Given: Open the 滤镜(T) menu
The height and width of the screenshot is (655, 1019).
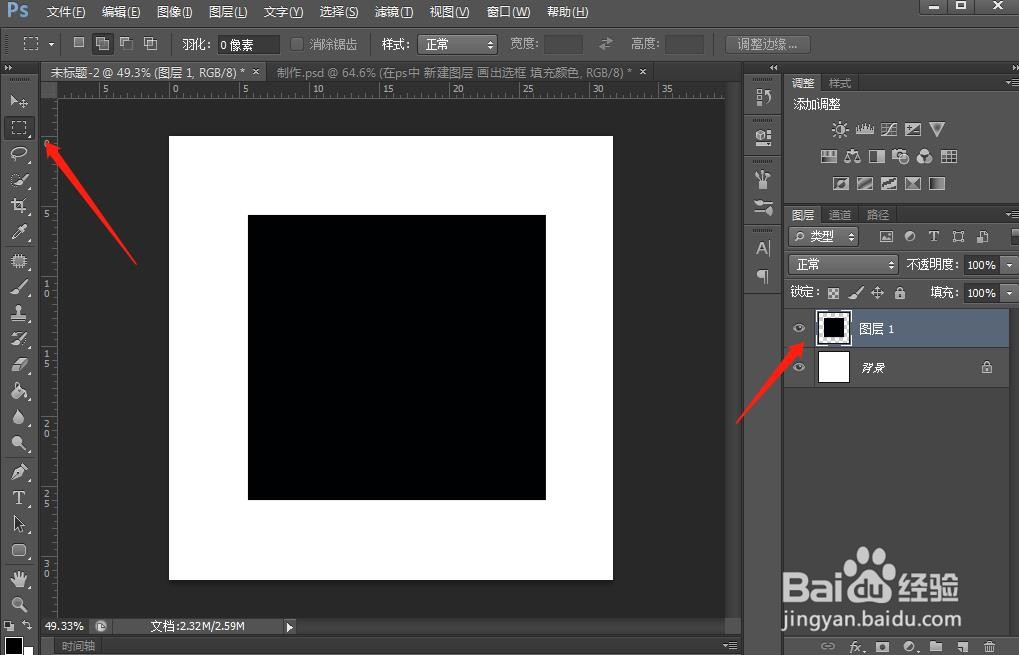Looking at the screenshot, I should [x=394, y=12].
